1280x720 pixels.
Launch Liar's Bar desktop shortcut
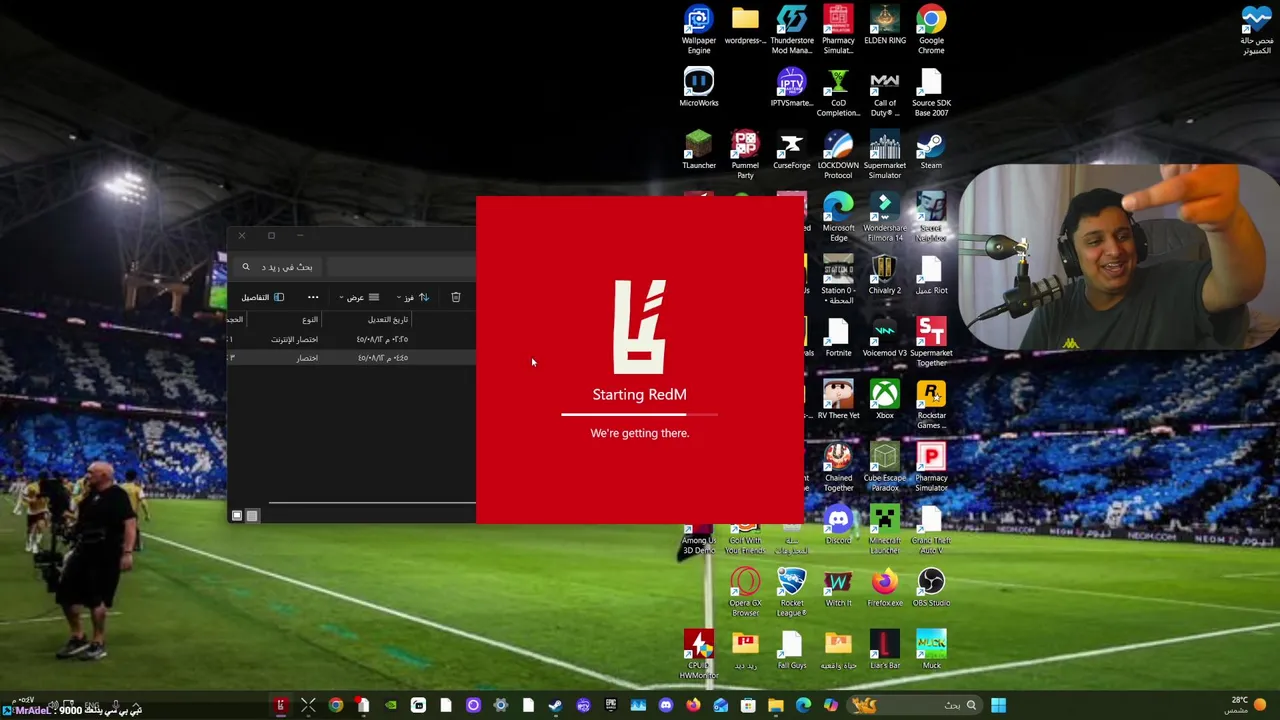coord(885,649)
